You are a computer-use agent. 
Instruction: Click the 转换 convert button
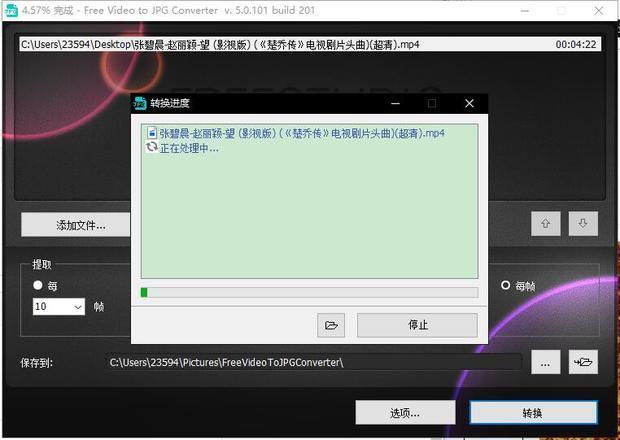(533, 413)
